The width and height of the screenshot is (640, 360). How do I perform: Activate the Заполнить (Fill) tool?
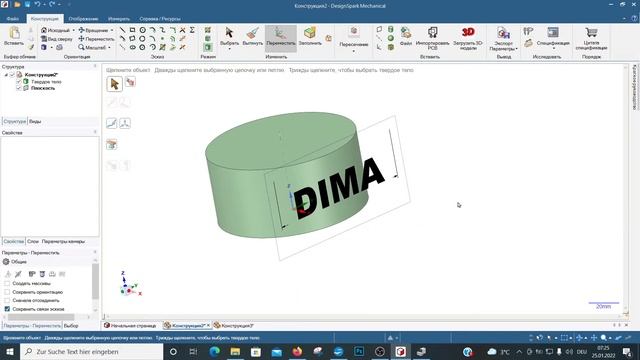click(x=310, y=36)
